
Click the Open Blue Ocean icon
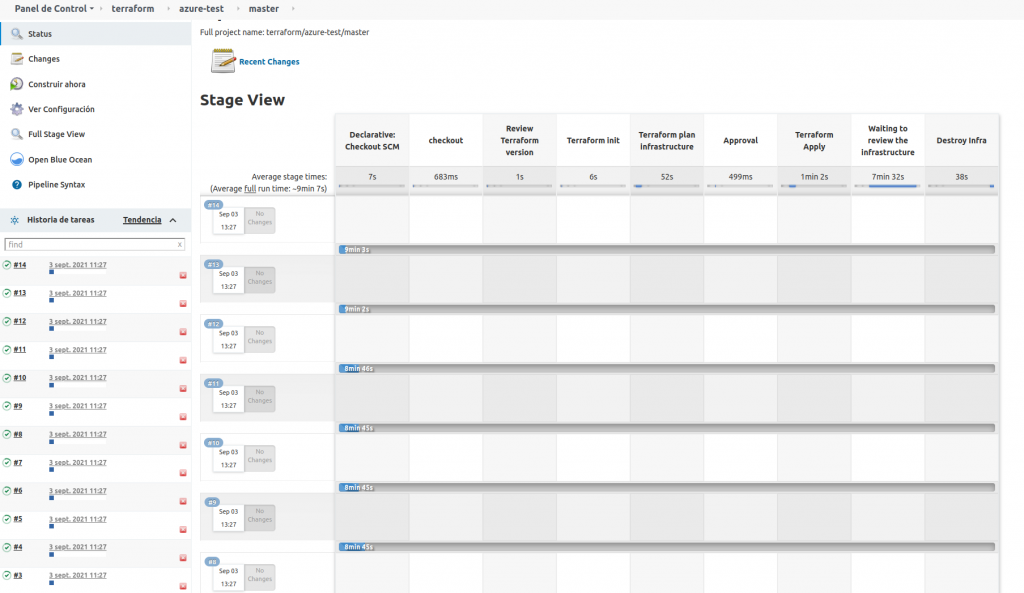coord(17,159)
